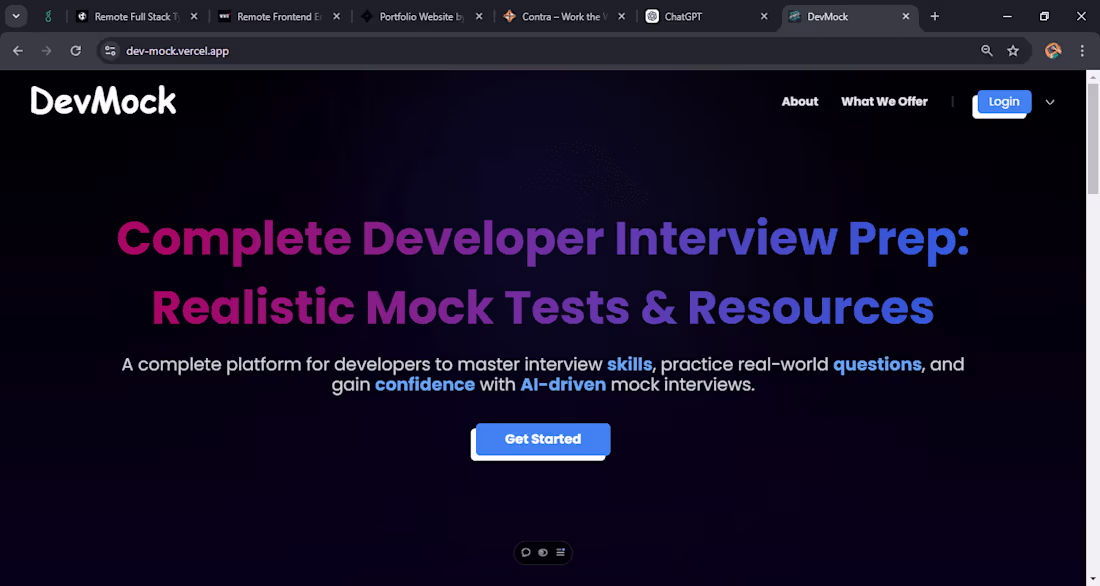Open the About navigation item
Screen dimensions: 1100x586
pos(799,101)
